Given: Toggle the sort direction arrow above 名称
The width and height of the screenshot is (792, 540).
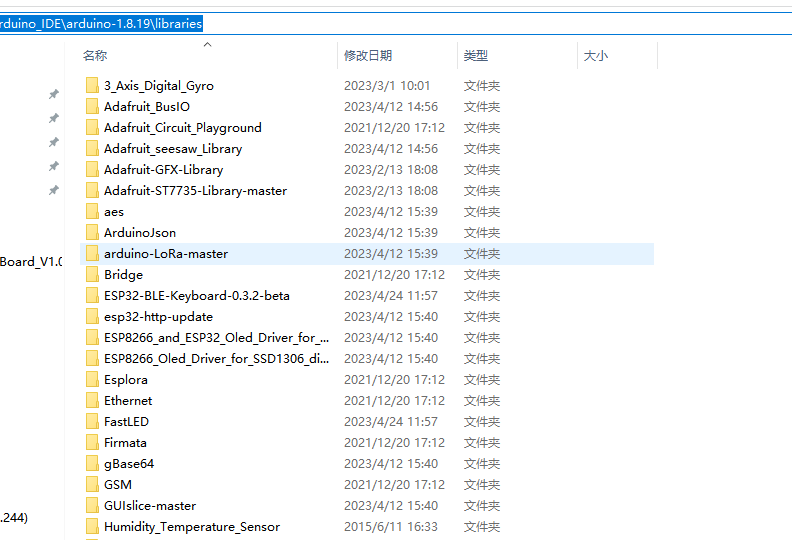Looking at the screenshot, I should point(207,44).
